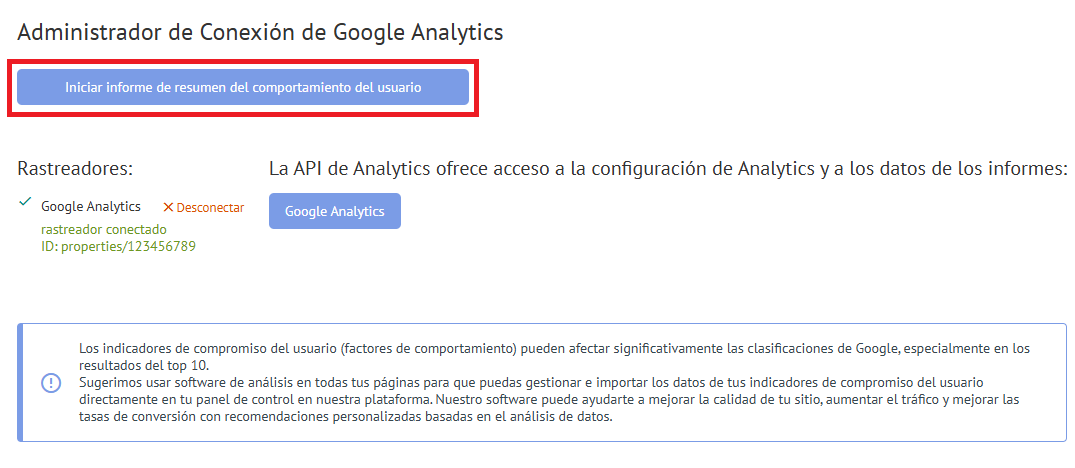Screen dimensions: 1075x468
Task: Click the ID properties/123456789 text
Action: [119, 247]
